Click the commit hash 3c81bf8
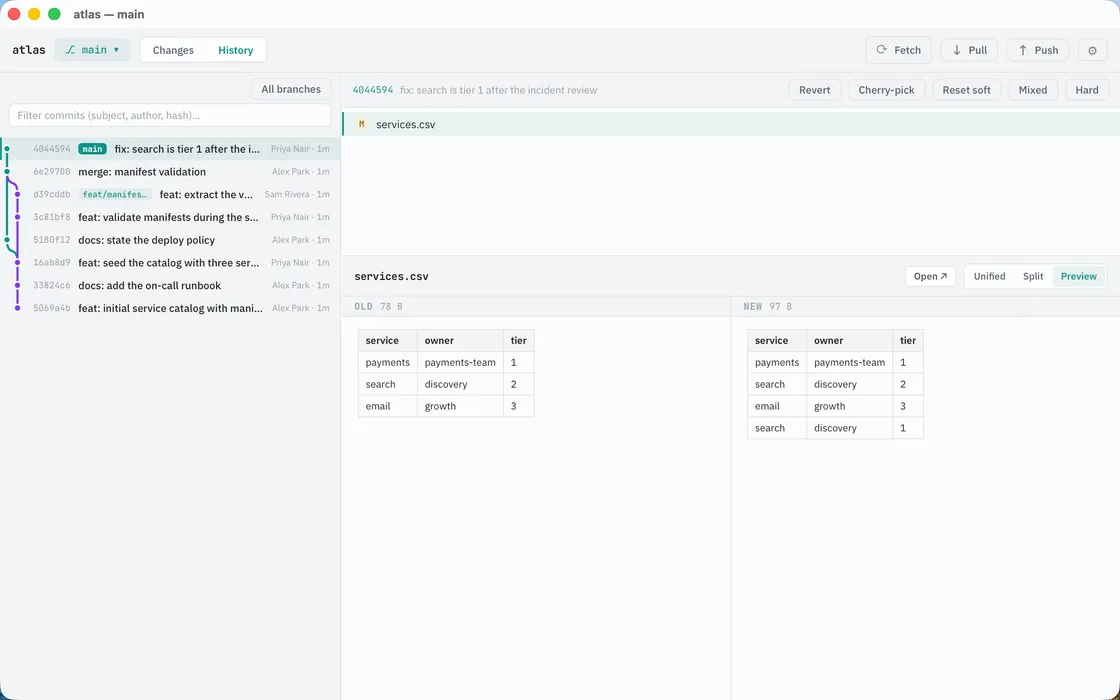 click(x=51, y=217)
